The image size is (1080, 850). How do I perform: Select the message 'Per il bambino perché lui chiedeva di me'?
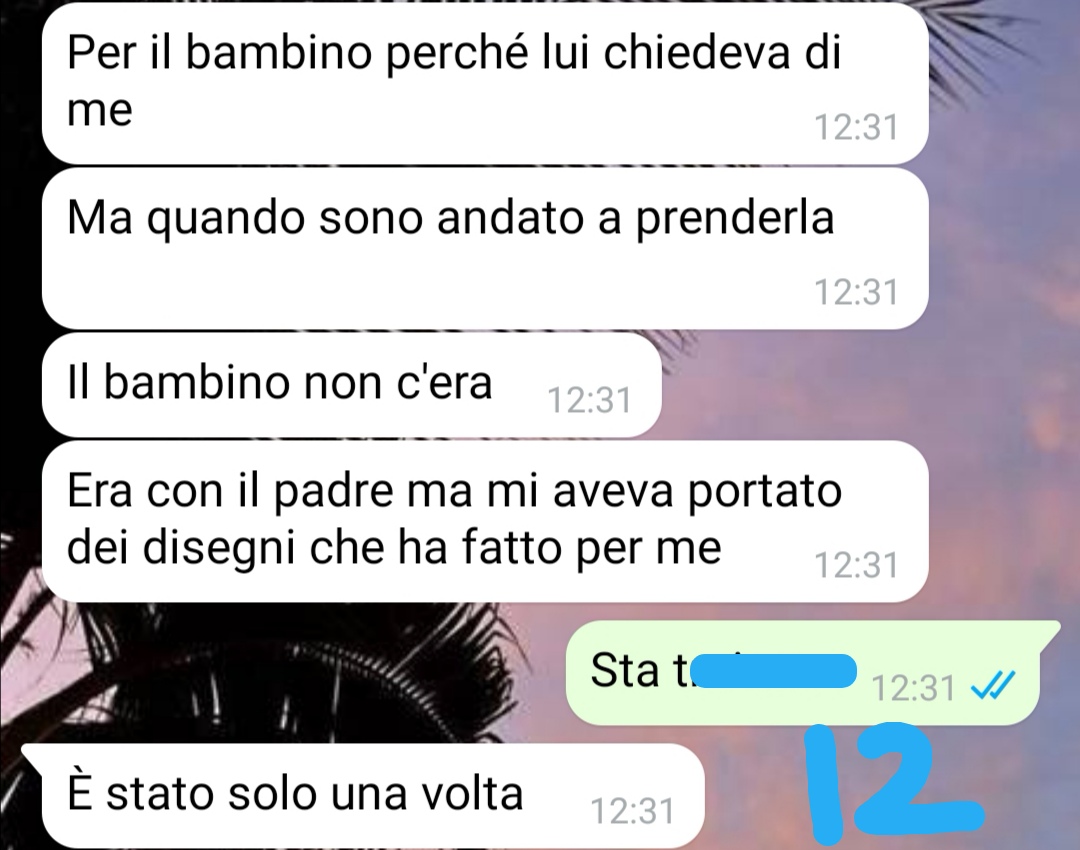click(485, 83)
